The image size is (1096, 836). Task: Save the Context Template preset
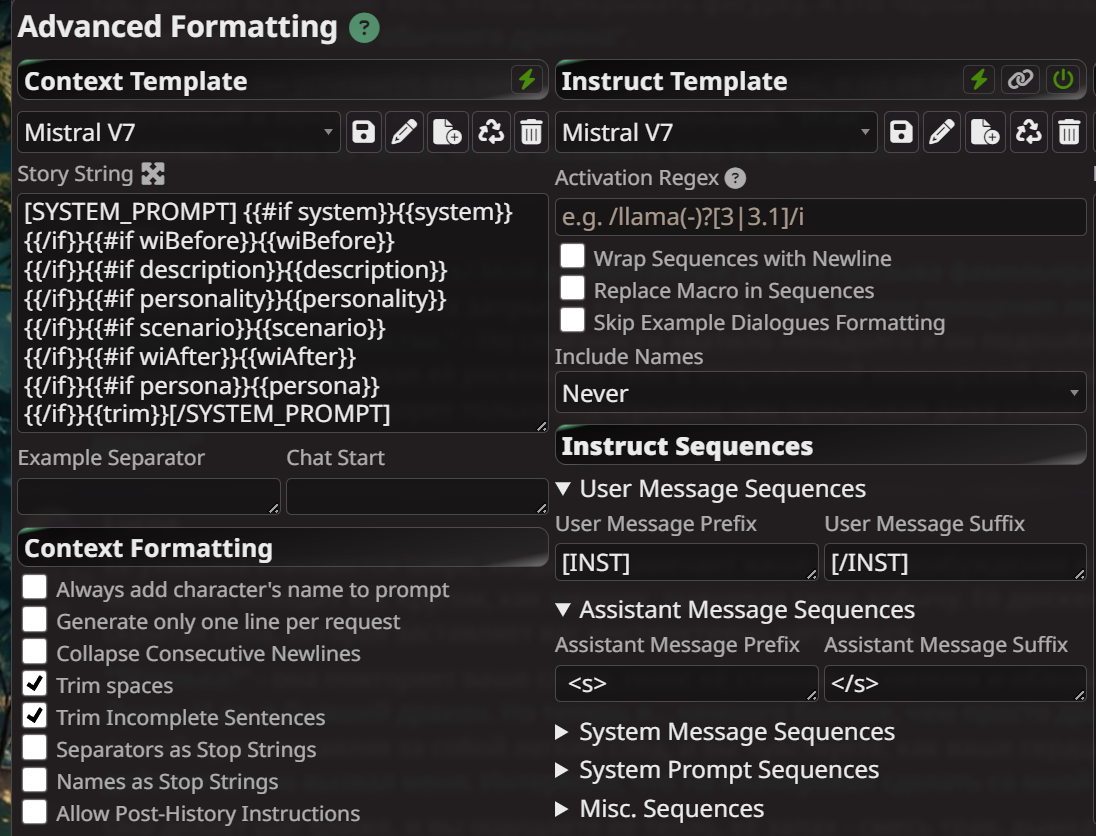(x=364, y=132)
